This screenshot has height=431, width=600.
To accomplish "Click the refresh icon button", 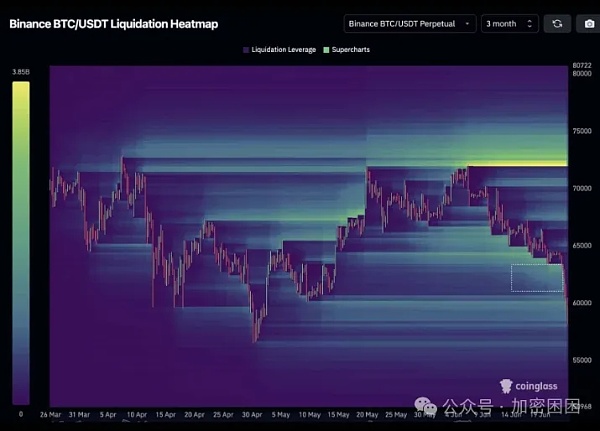I will pyautogui.click(x=557, y=24).
